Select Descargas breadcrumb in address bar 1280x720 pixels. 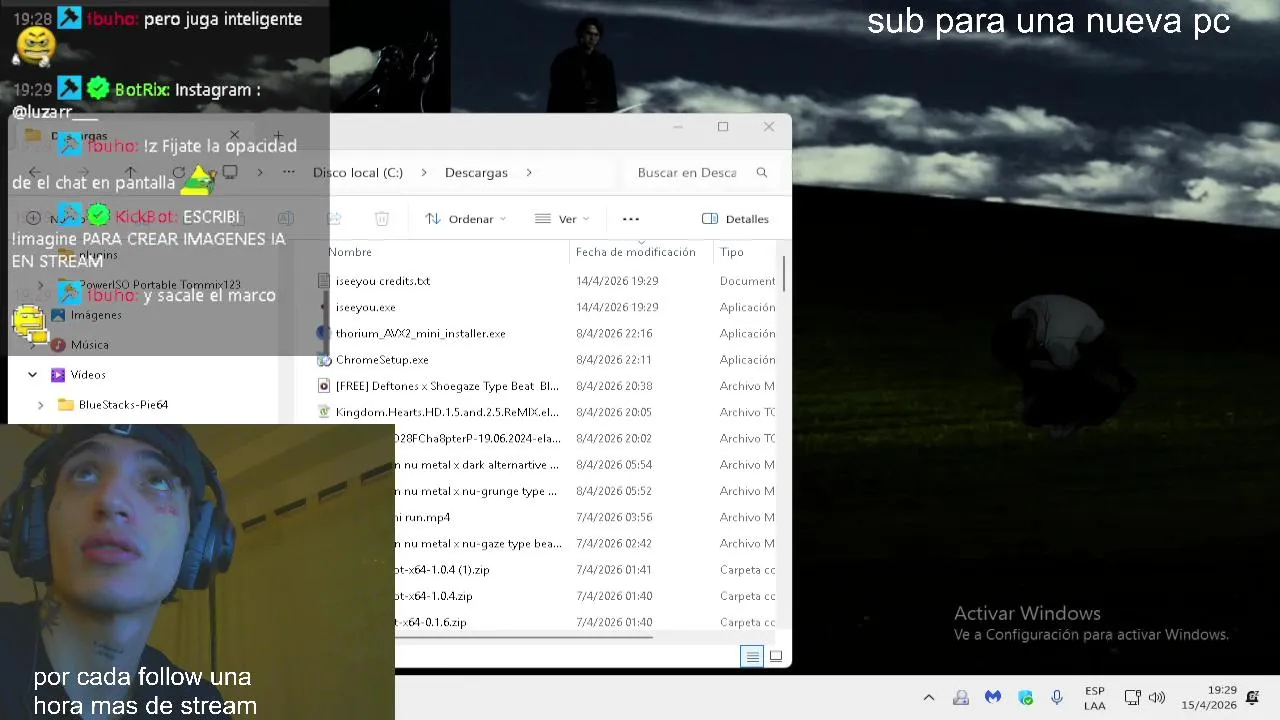[x=476, y=172]
